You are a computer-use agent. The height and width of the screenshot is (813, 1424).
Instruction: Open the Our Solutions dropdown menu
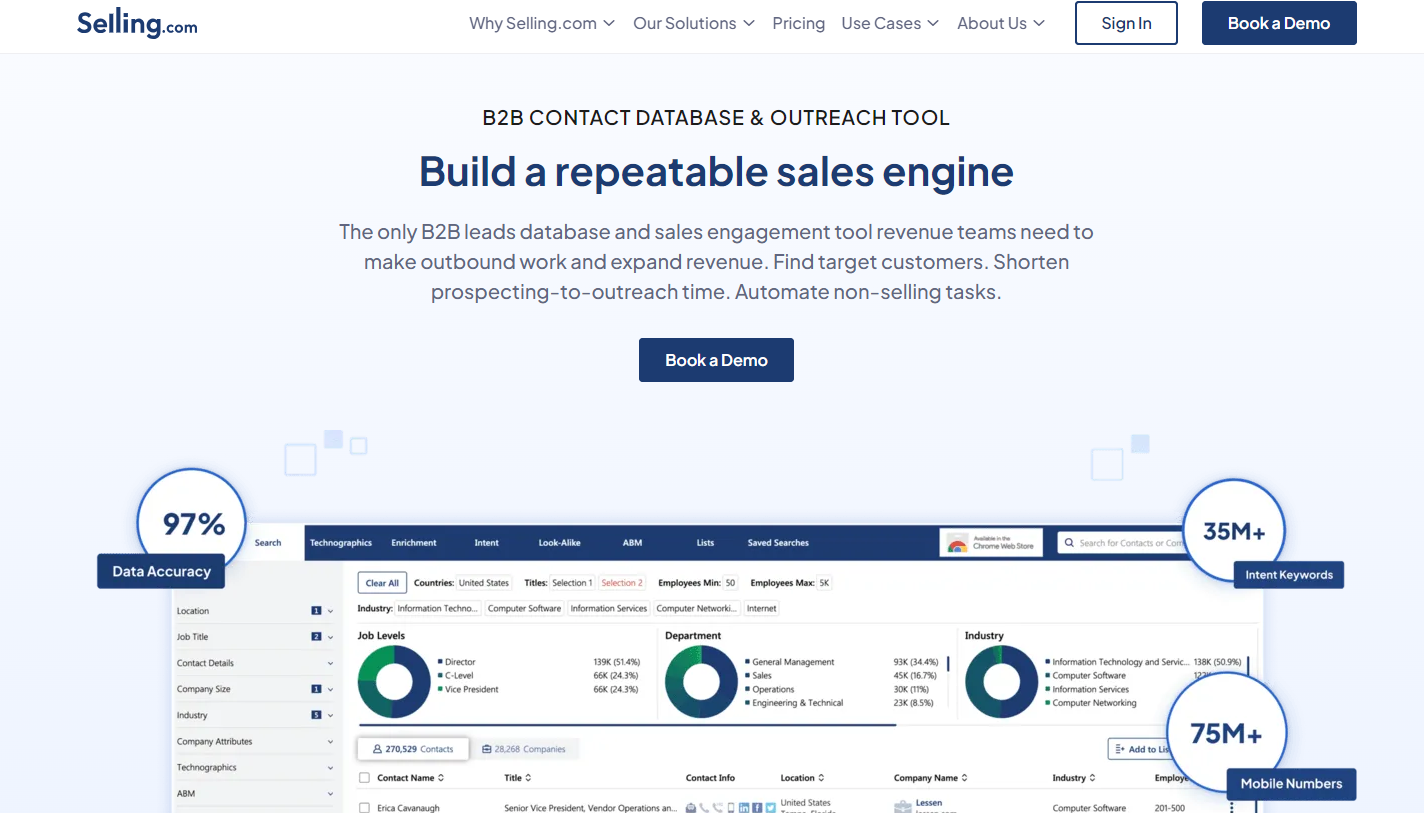click(x=694, y=23)
